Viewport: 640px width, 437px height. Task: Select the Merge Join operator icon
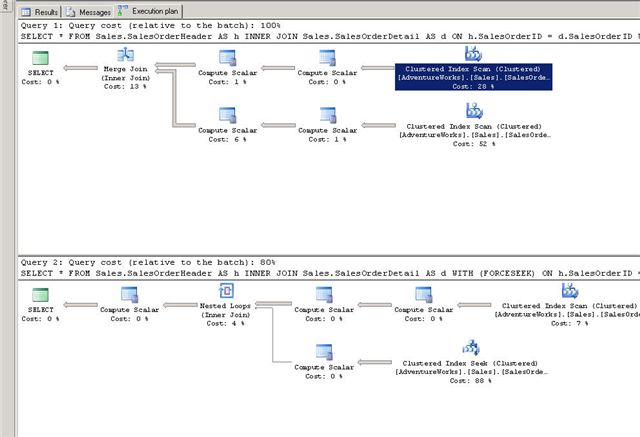click(127, 55)
